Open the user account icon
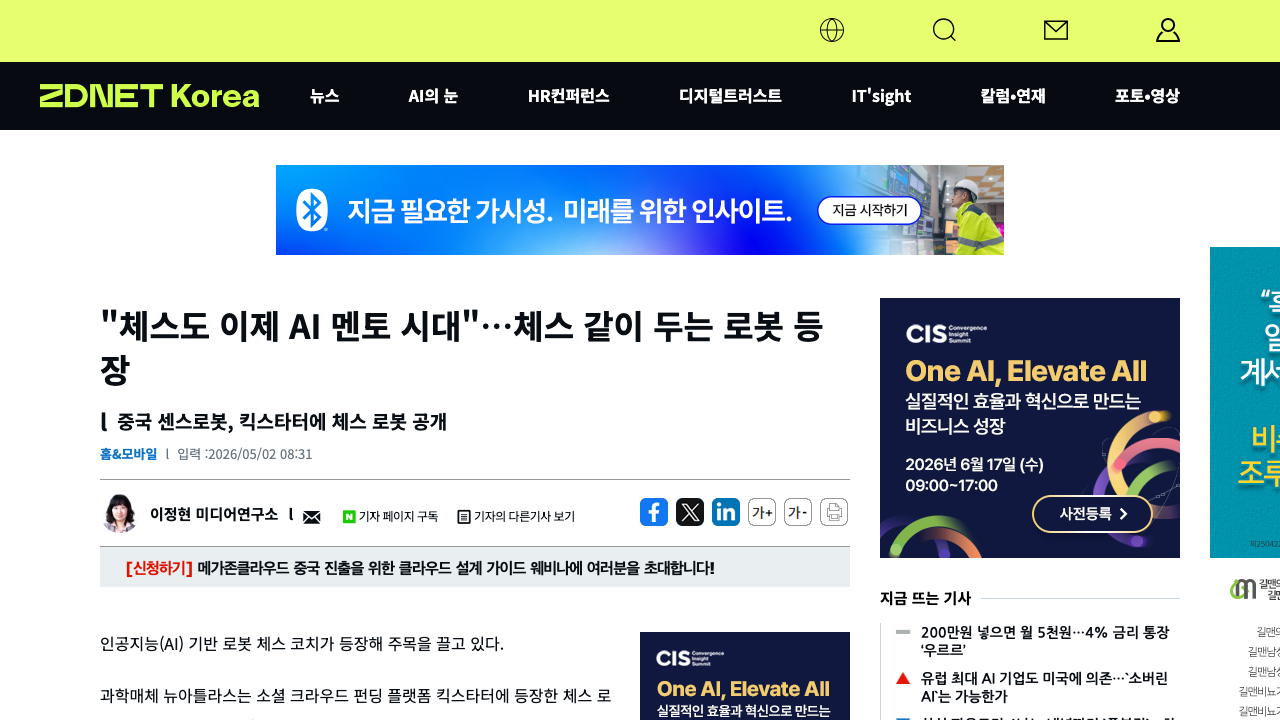1280x720 pixels. click(1168, 30)
